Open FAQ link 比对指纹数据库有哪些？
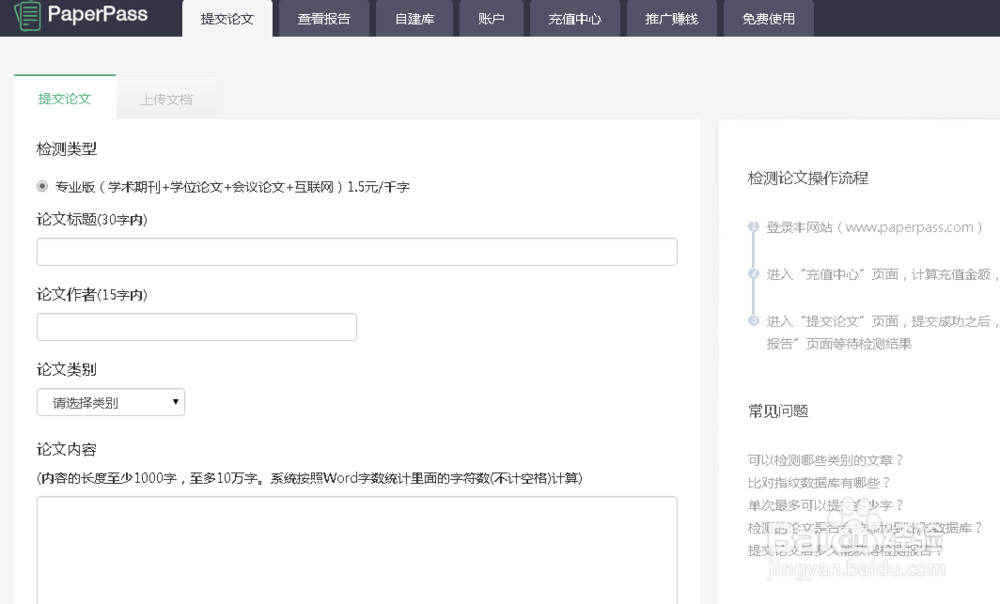This screenshot has height=604, width=1000. (820, 483)
